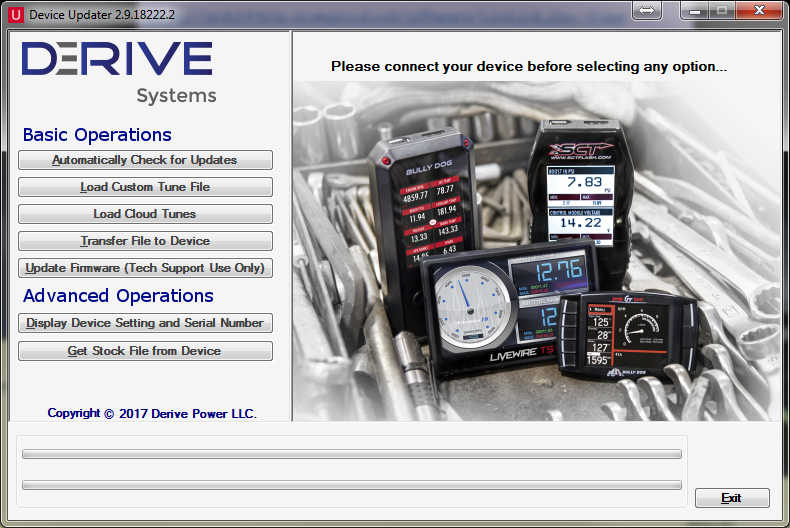The image size is (790, 528).
Task: Click Copyright 2017 Derive Power LLC text
Action: pos(152,414)
